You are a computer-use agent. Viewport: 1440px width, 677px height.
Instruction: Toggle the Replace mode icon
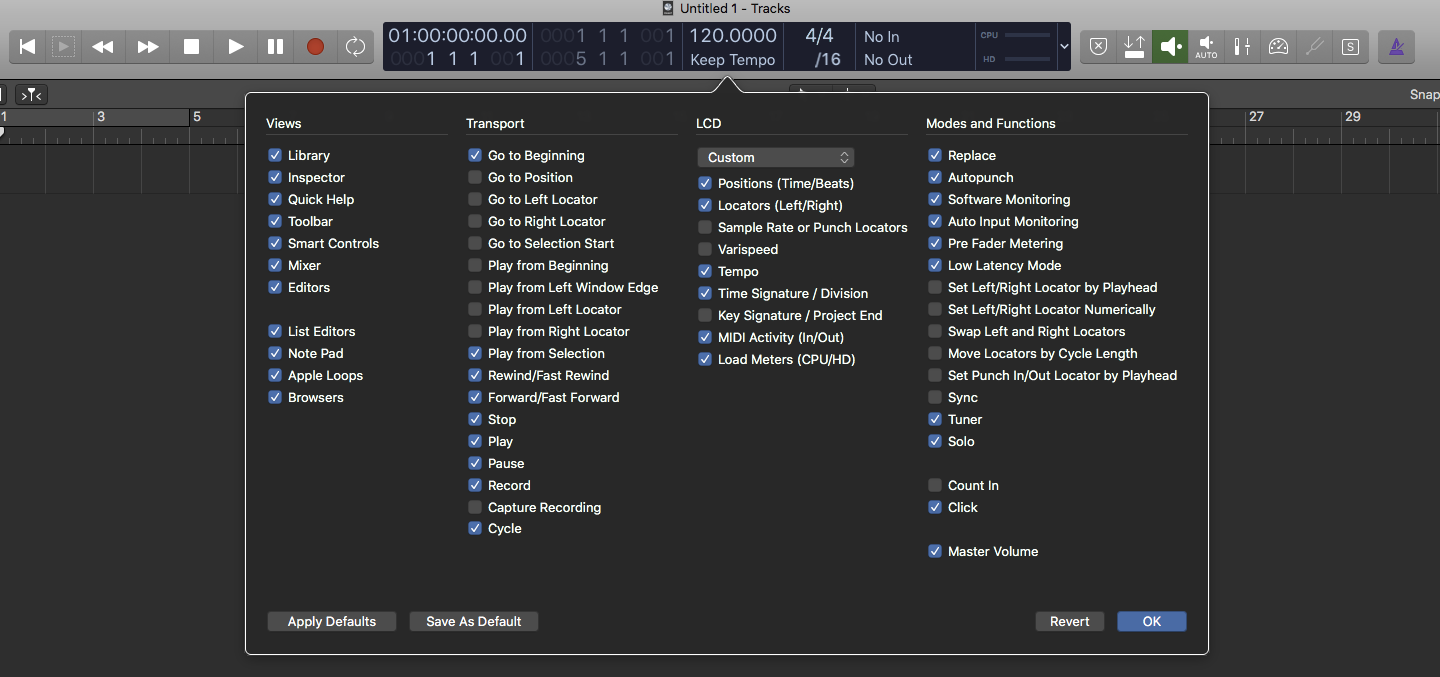point(1098,47)
